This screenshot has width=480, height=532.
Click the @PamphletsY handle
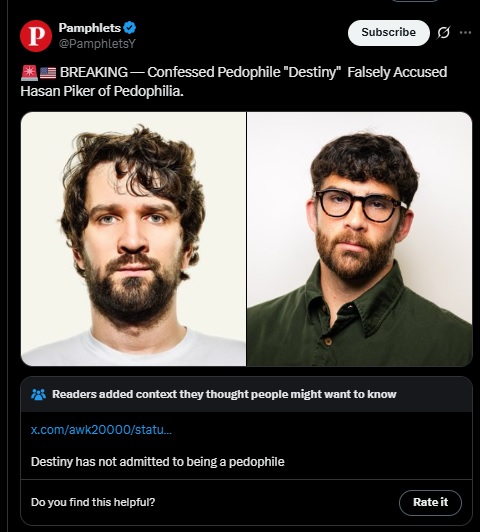tap(97, 44)
